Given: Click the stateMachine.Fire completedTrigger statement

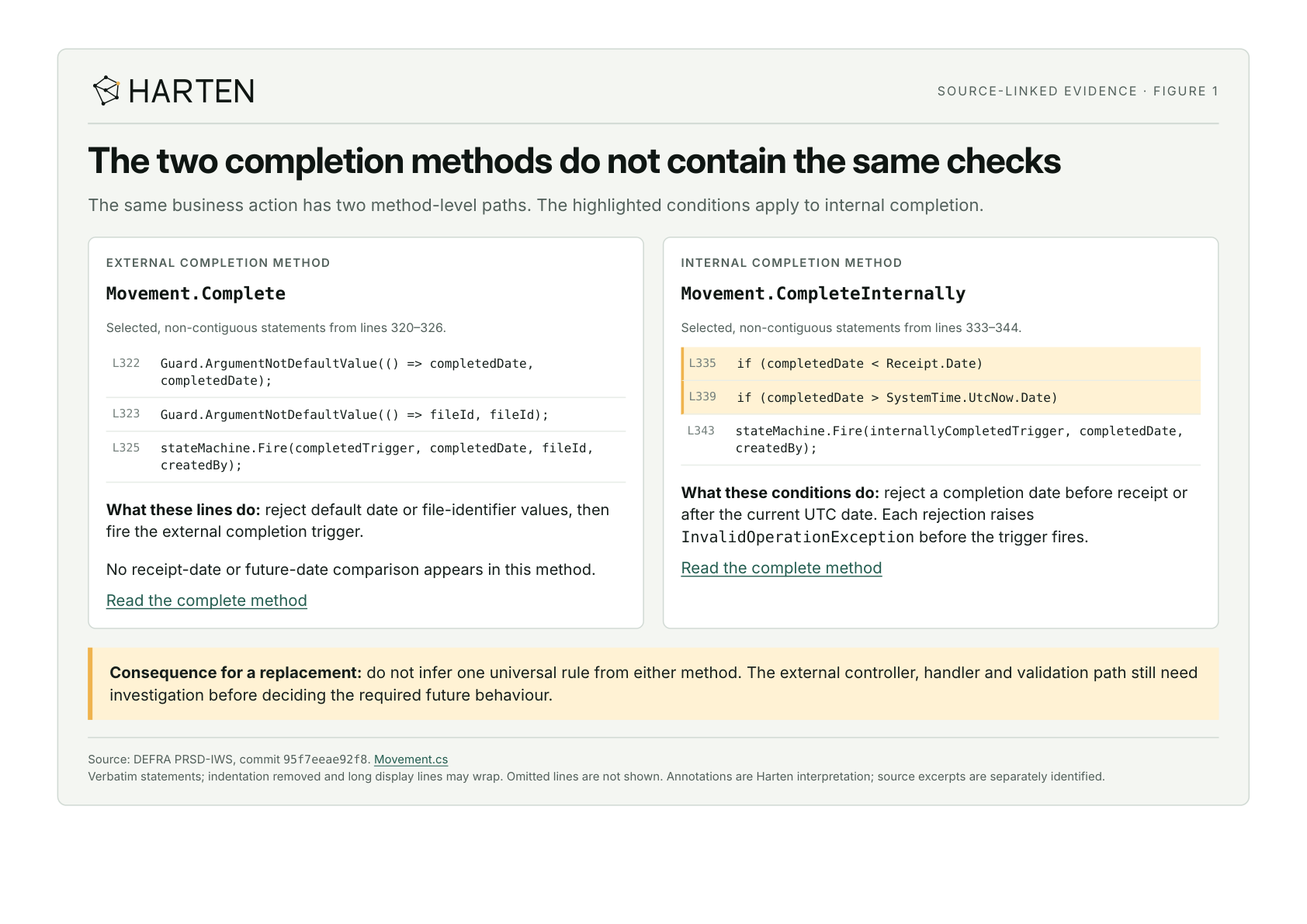Looking at the screenshot, I should point(377,457).
